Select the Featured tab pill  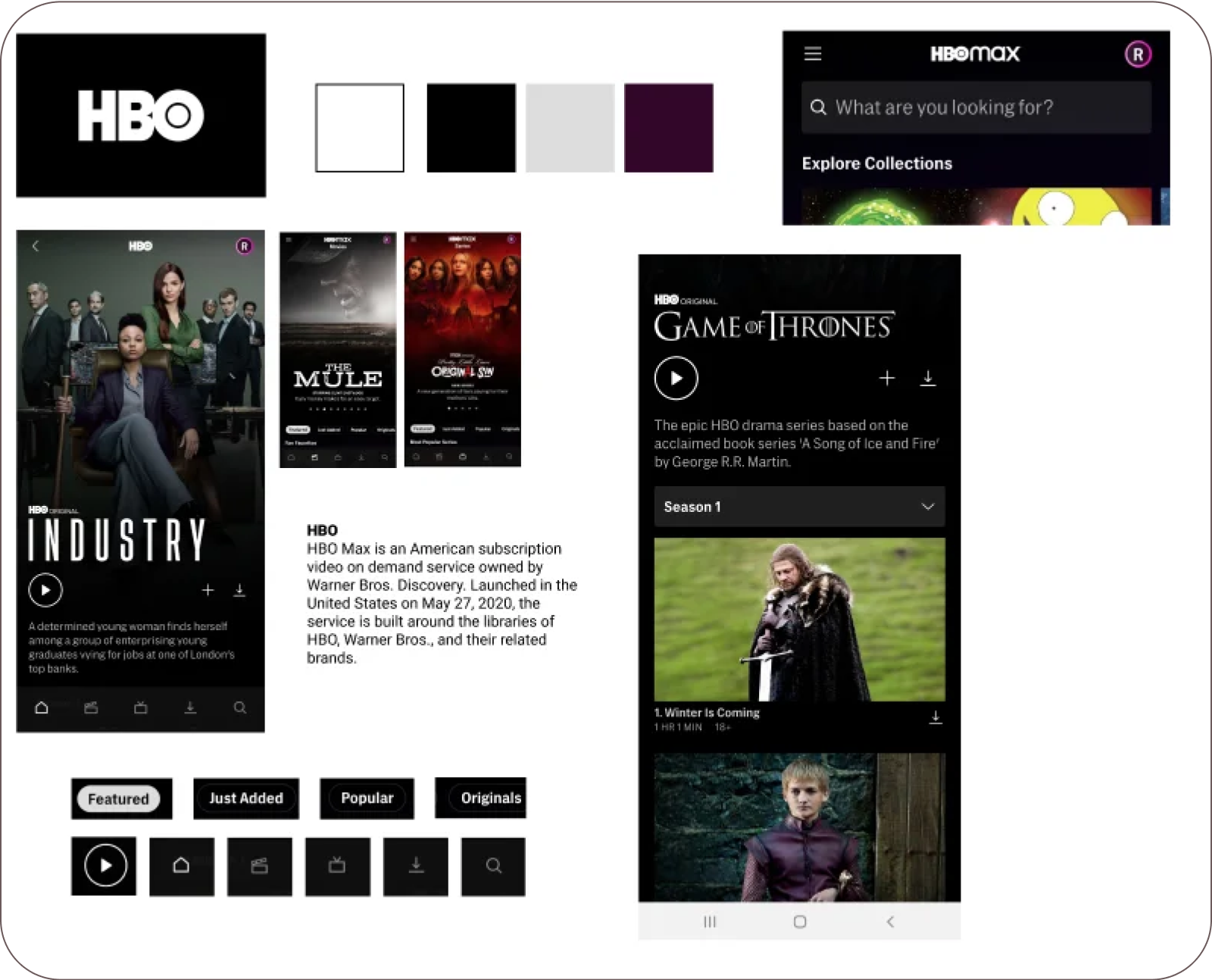coord(119,799)
